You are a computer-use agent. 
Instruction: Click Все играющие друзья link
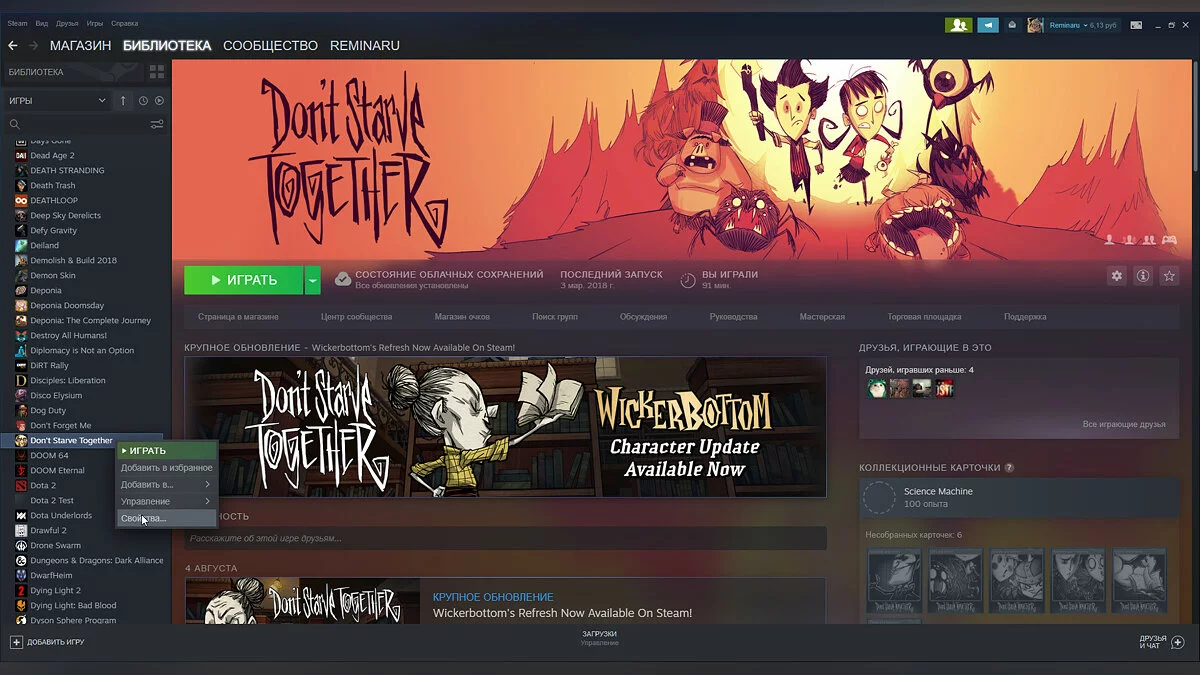click(x=1124, y=424)
